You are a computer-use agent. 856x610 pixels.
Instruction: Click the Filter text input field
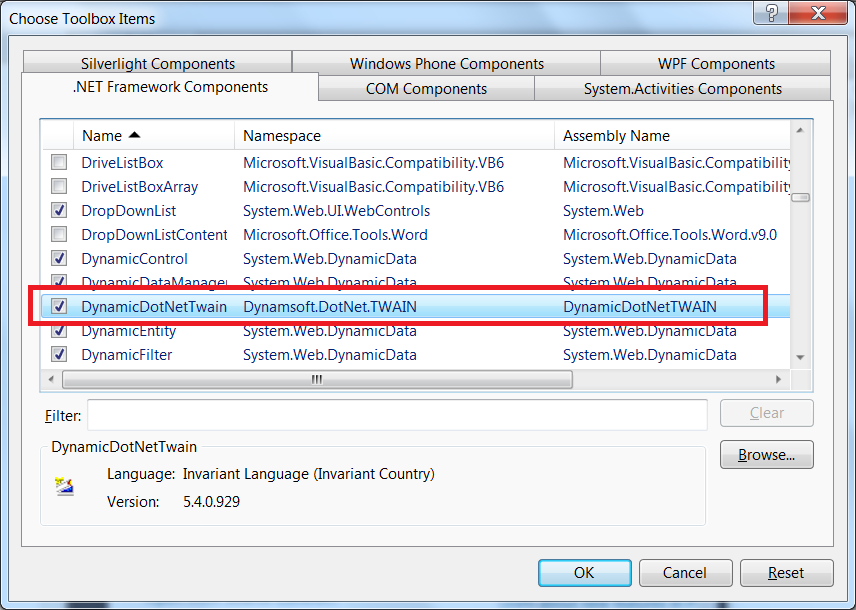397,414
